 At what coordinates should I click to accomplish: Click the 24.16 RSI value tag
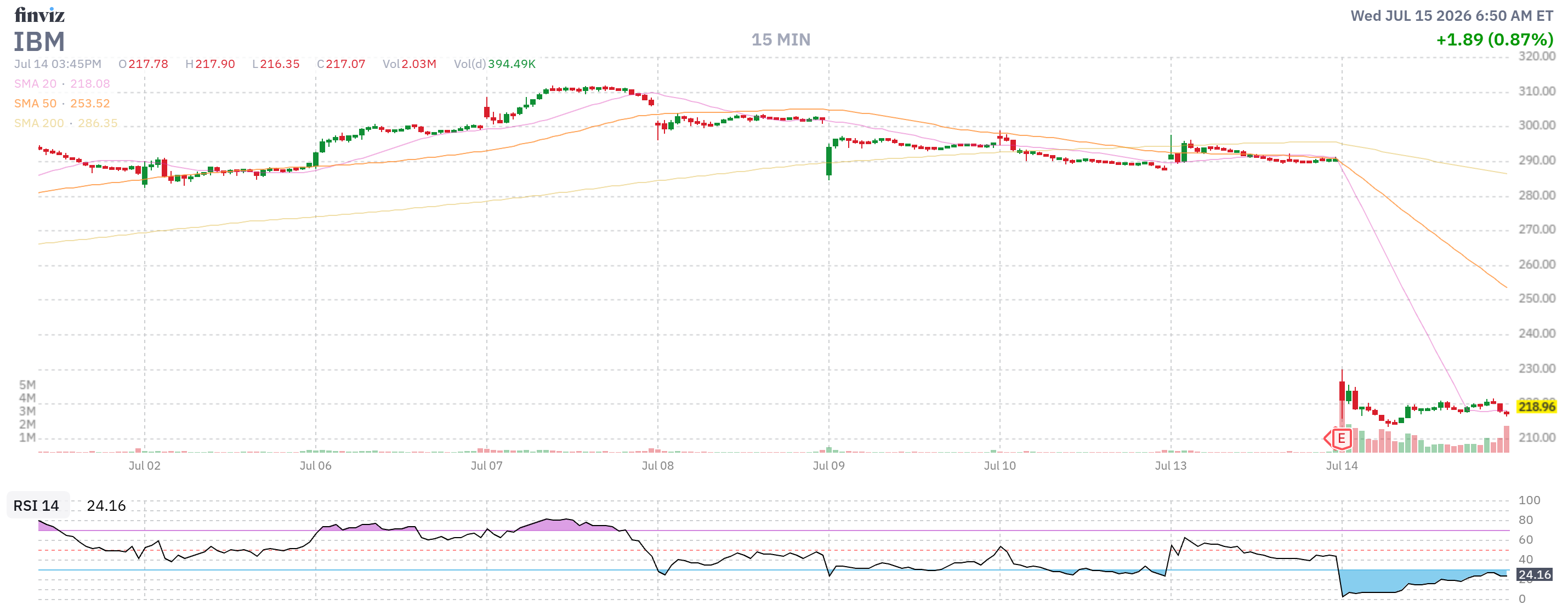coord(1533,574)
